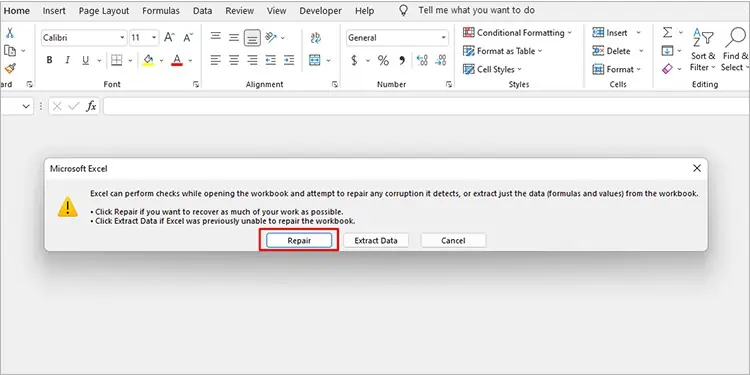The height and width of the screenshot is (375, 750).
Task: Switch to the Home tab
Action: pos(17,11)
